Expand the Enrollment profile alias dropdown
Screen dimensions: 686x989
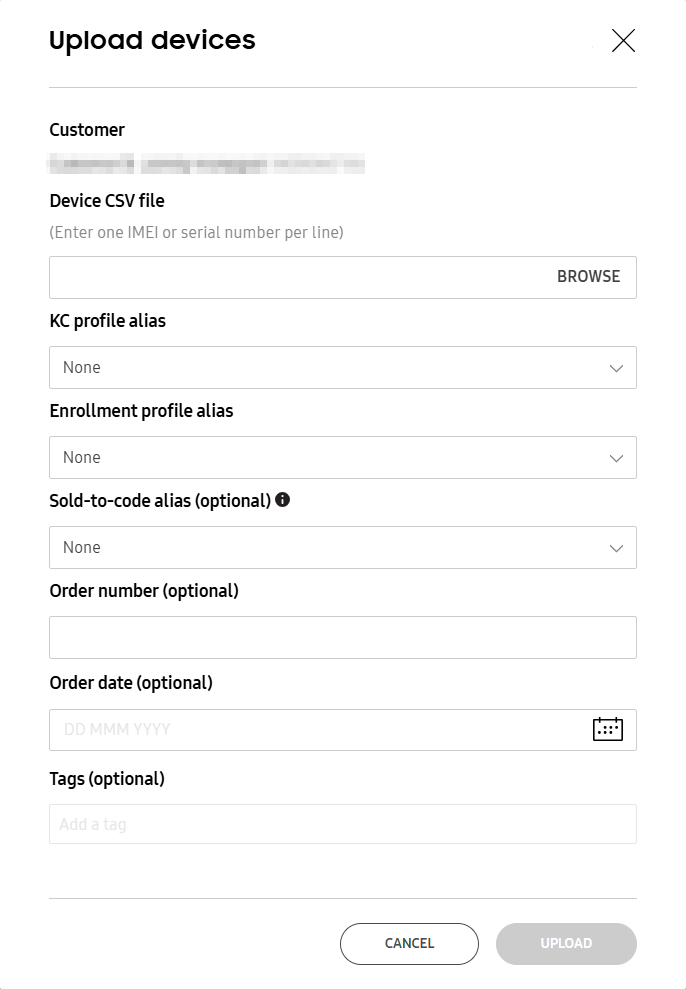coord(343,457)
